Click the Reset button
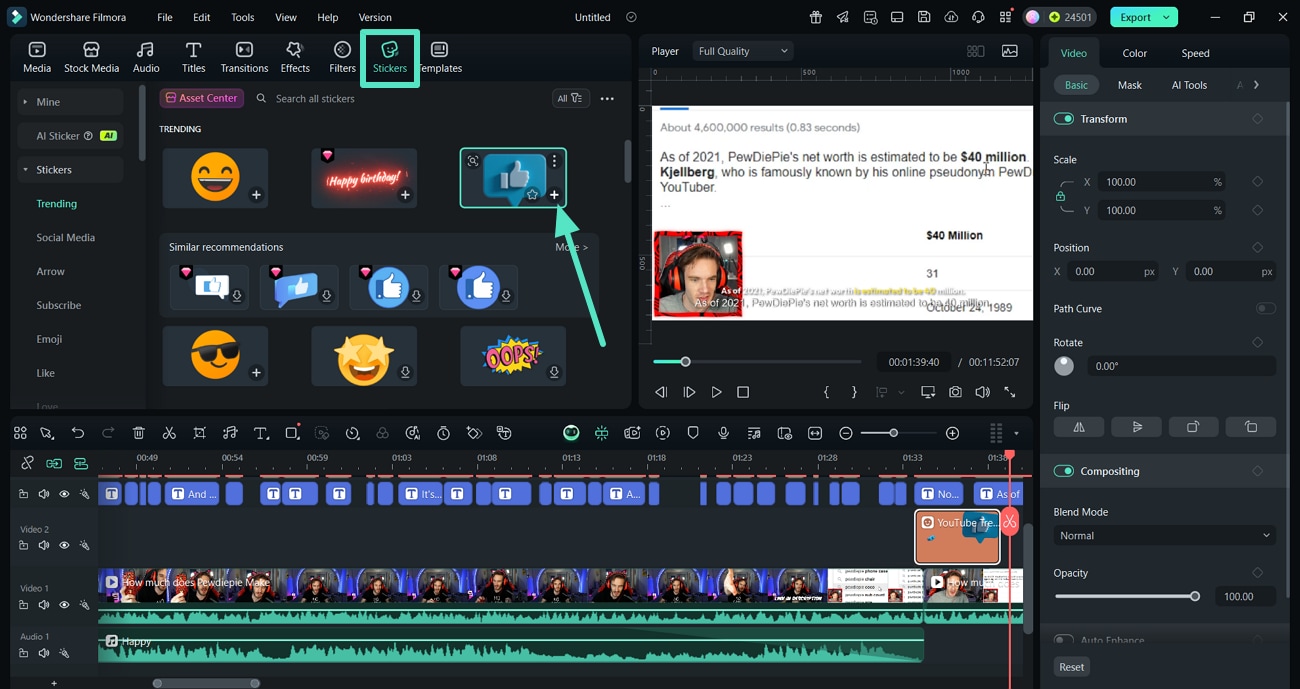 (x=1072, y=667)
